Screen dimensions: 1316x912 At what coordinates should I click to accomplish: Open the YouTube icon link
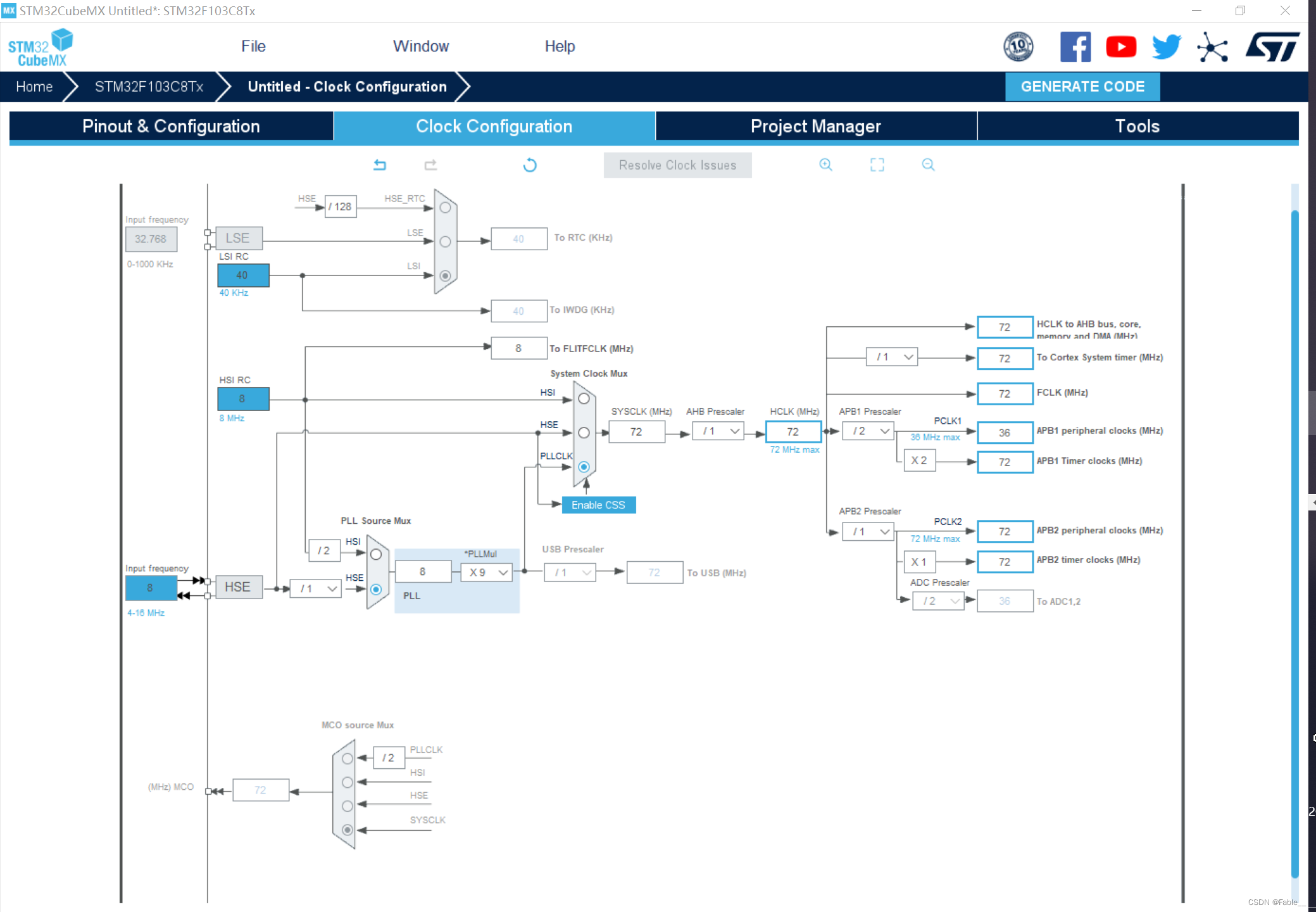[x=1121, y=47]
